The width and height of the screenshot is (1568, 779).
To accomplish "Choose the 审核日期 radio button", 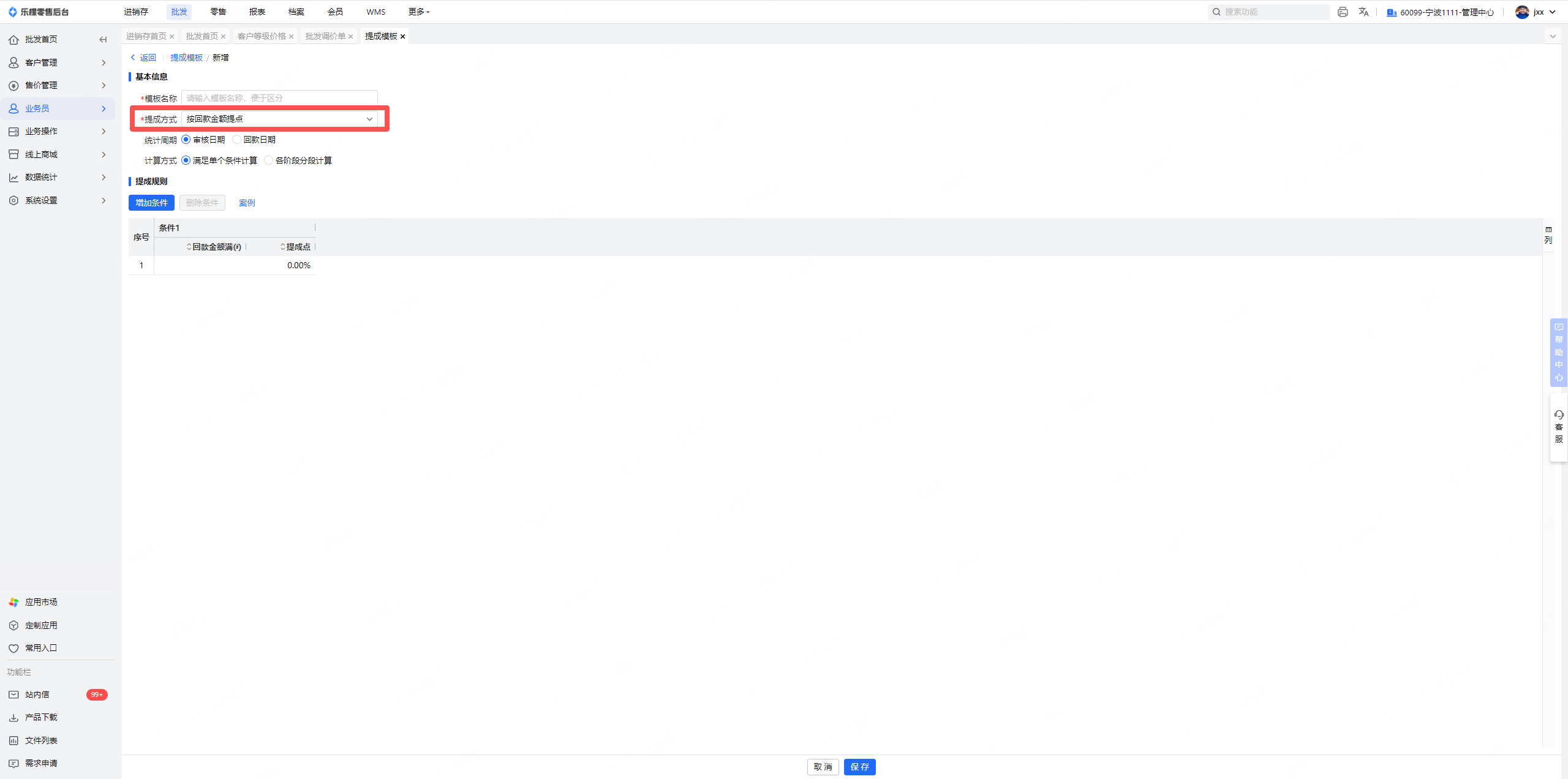I will [186, 140].
